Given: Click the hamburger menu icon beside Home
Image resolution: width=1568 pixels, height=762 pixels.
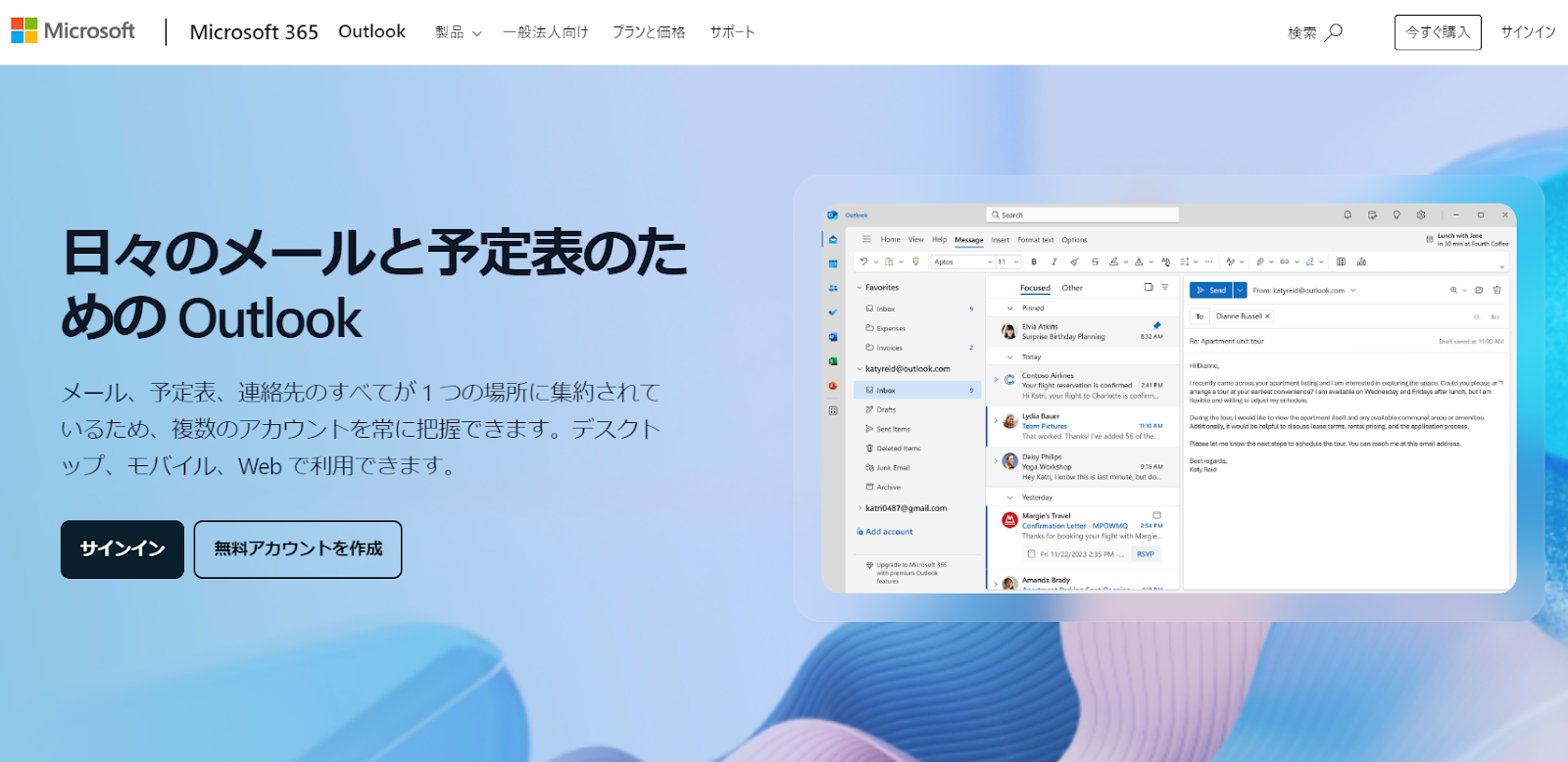Looking at the screenshot, I should 866,239.
